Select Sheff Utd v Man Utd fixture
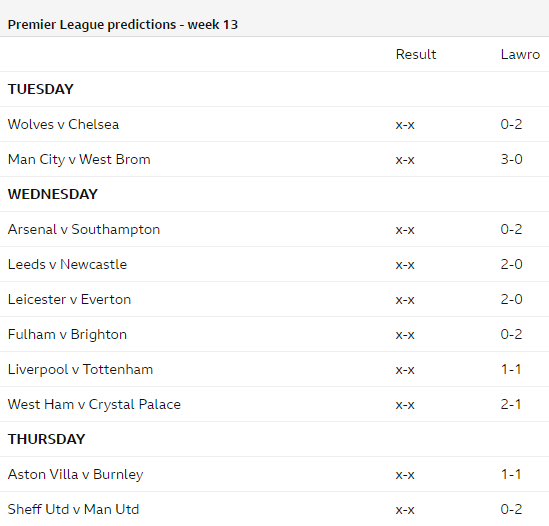 pos(73,509)
